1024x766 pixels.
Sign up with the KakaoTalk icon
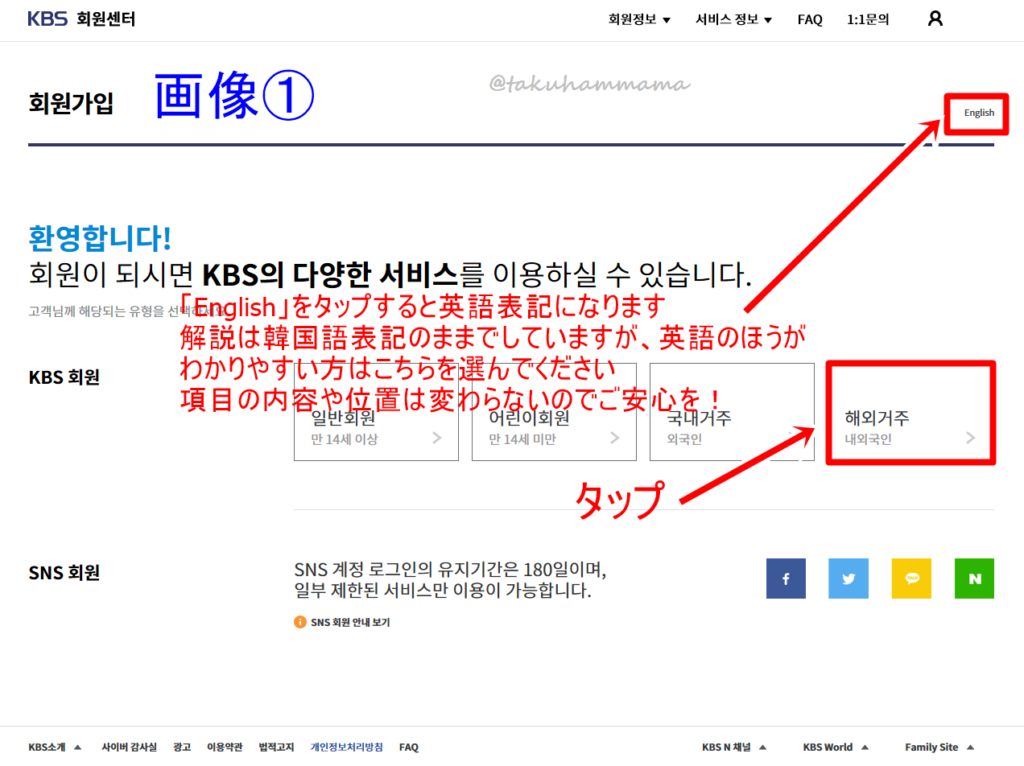tap(911, 578)
